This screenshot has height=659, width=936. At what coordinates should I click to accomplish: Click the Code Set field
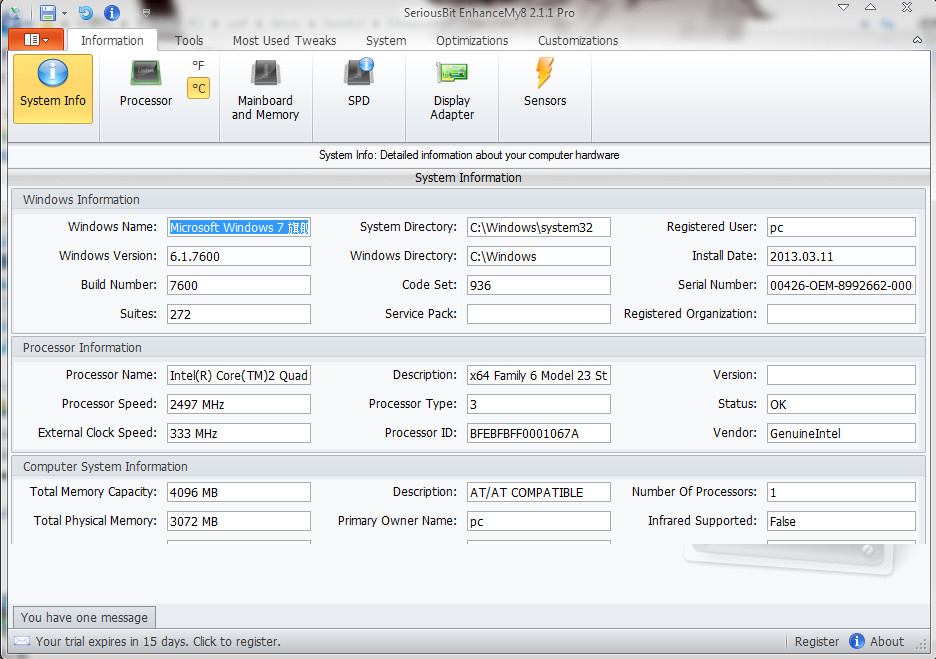pyautogui.click(x=538, y=285)
